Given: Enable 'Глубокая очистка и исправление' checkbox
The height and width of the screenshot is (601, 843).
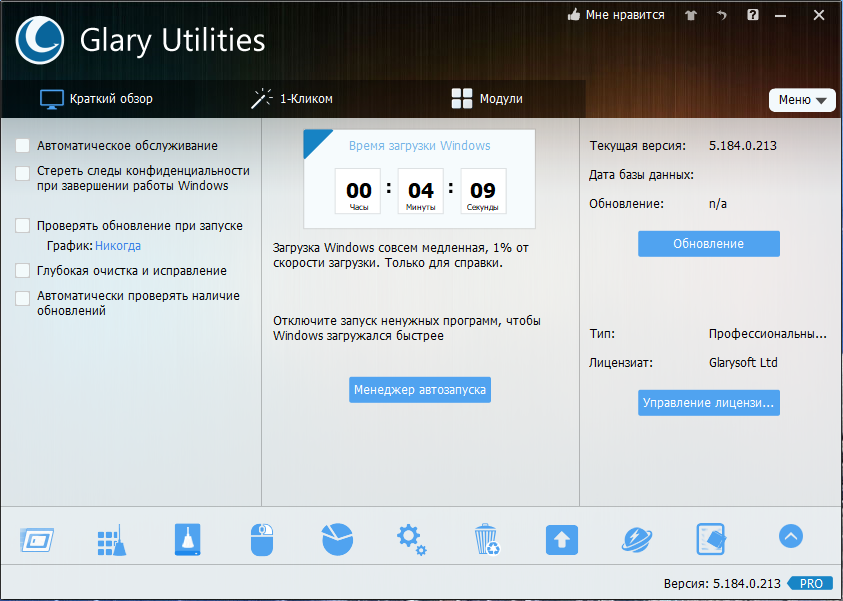Looking at the screenshot, I should (23, 270).
